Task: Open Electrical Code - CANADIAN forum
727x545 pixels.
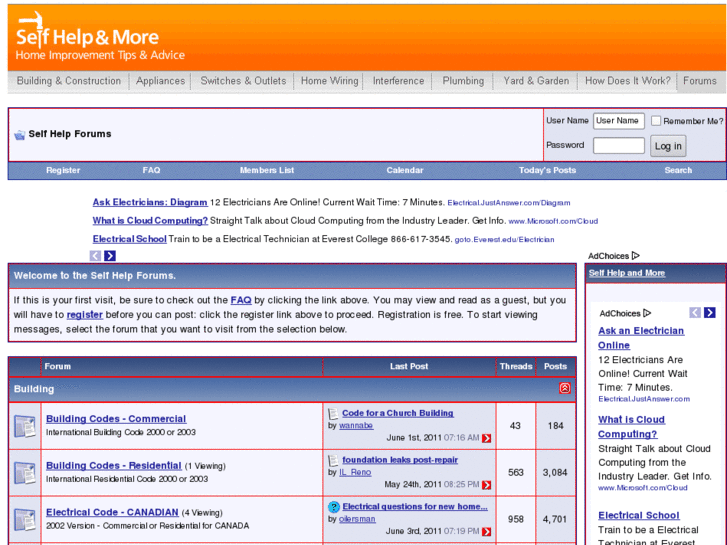Action: point(112,513)
